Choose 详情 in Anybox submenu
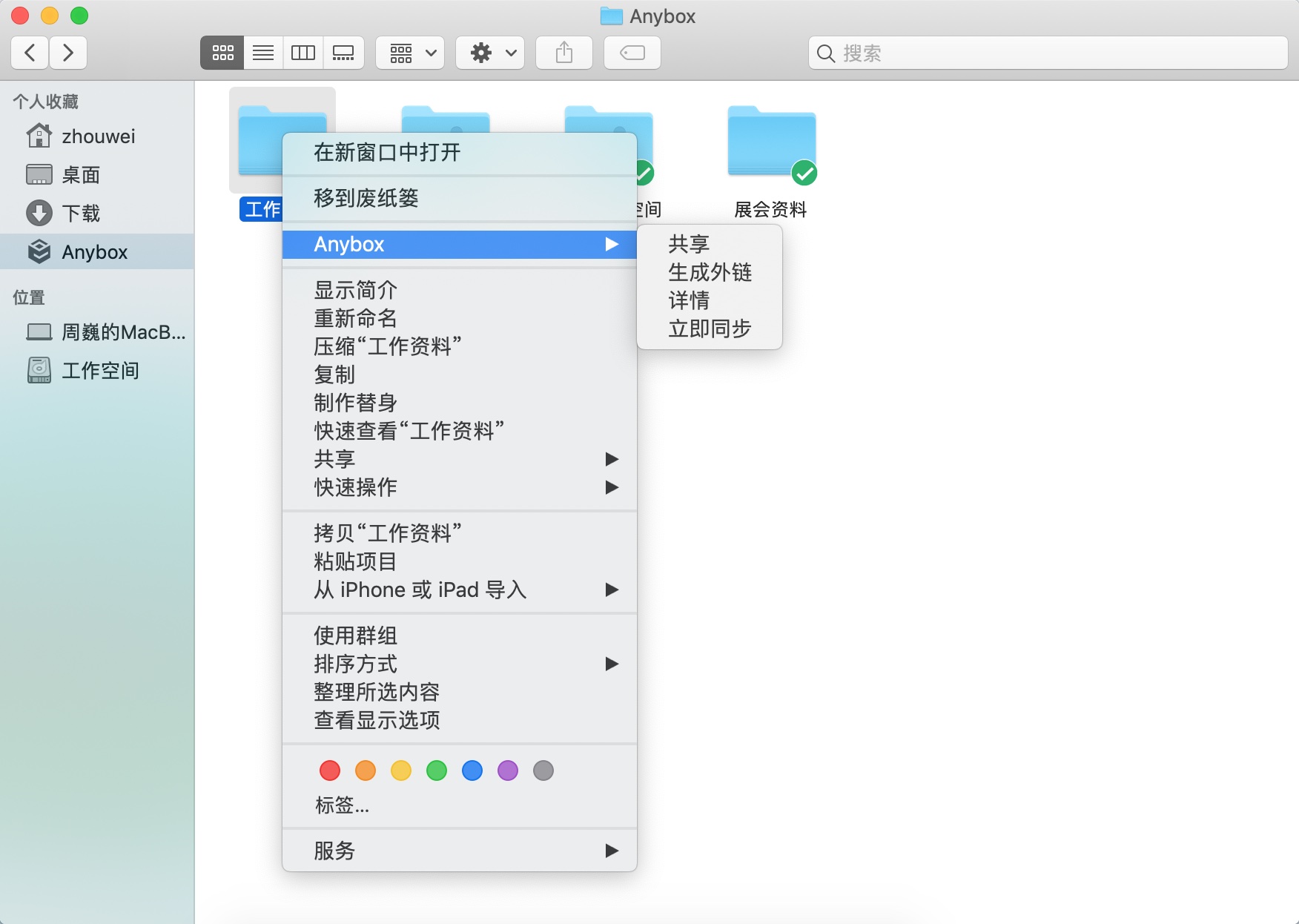 pyautogui.click(x=710, y=300)
